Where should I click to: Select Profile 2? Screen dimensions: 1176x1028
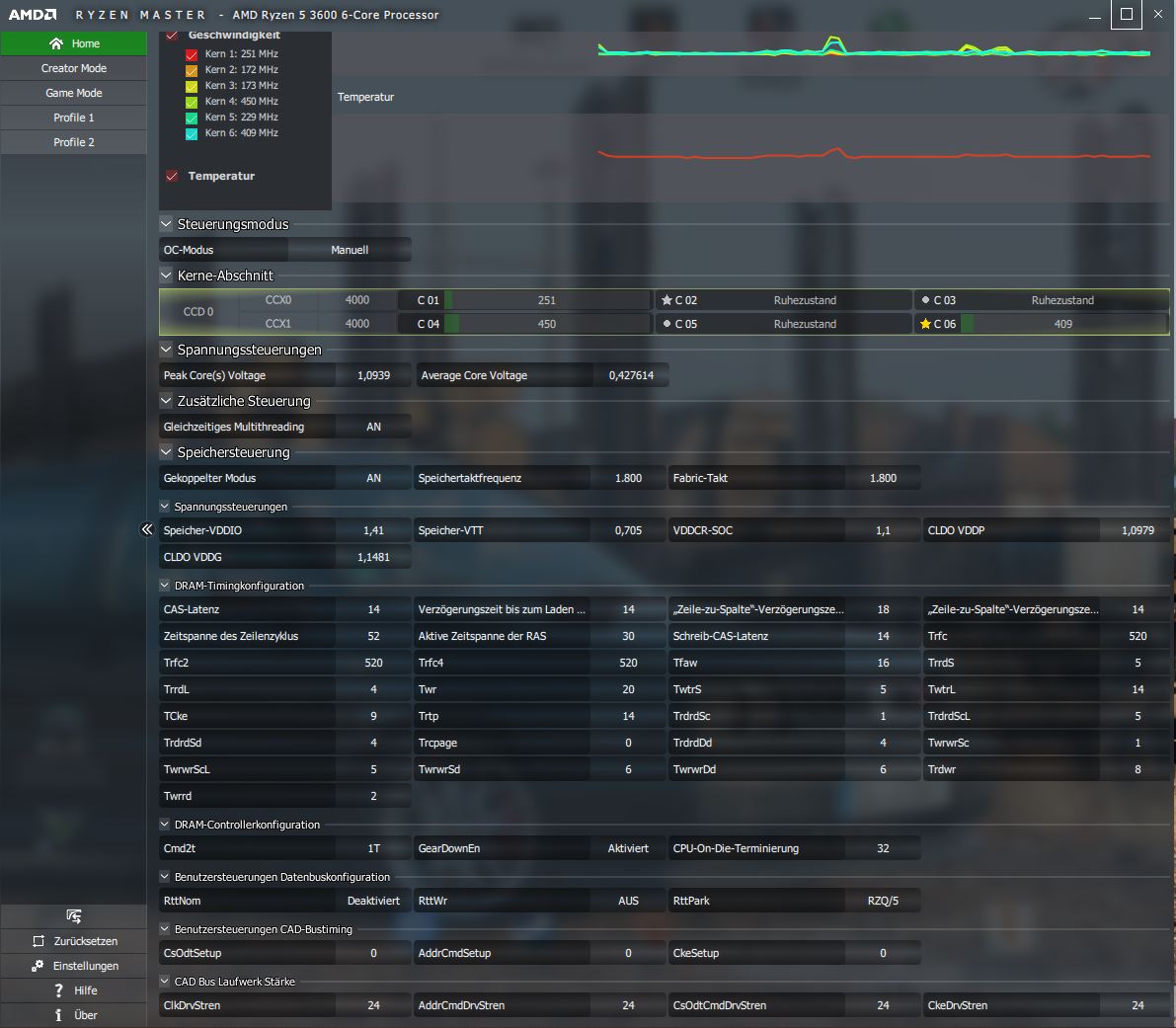point(73,142)
